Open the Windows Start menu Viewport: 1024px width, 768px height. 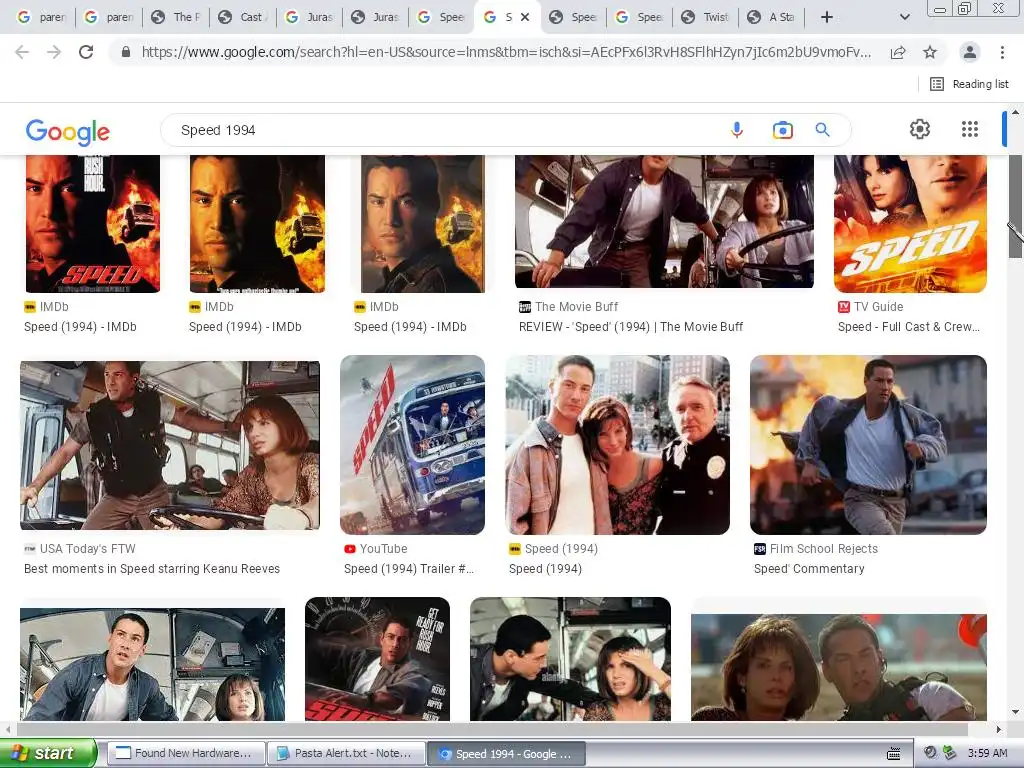[48, 753]
